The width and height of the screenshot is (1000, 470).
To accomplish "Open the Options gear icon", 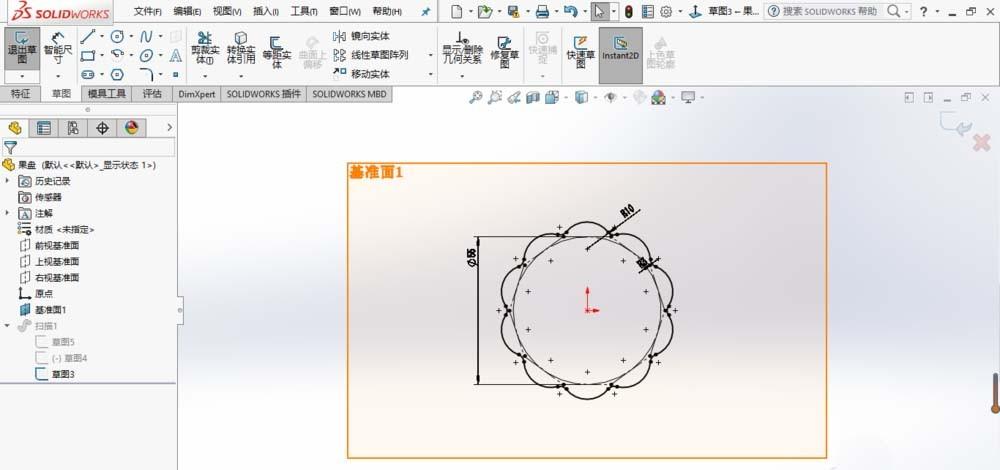I will pyautogui.click(x=666, y=11).
